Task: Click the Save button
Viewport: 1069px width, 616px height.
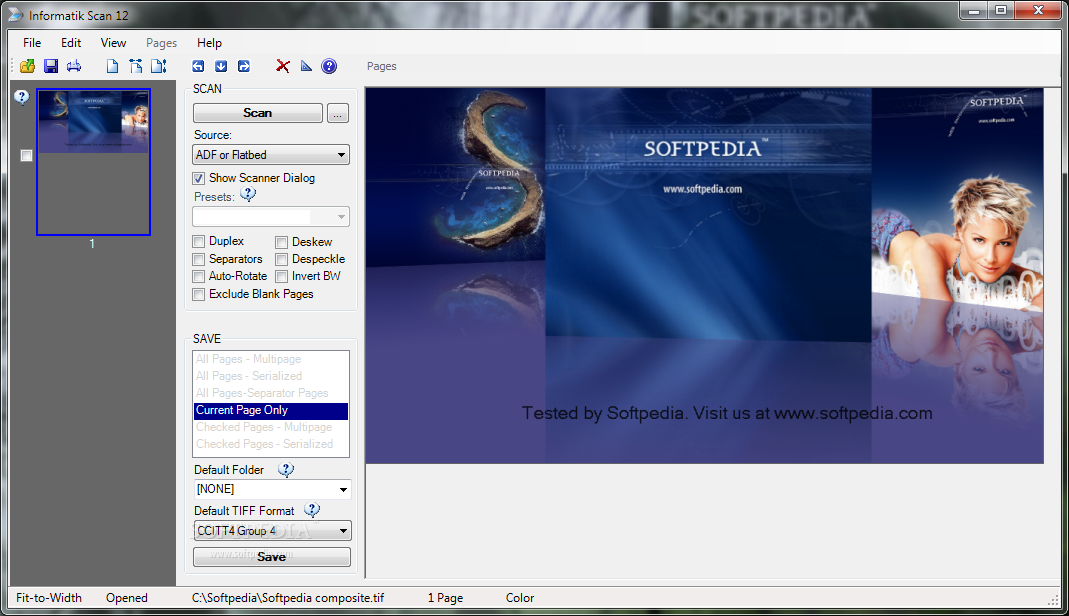Action: click(x=272, y=557)
